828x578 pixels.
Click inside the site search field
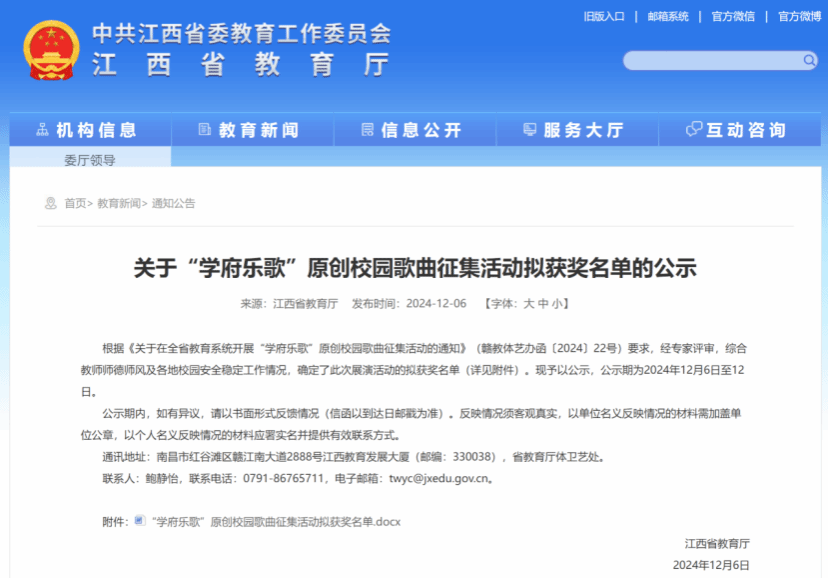(710, 61)
